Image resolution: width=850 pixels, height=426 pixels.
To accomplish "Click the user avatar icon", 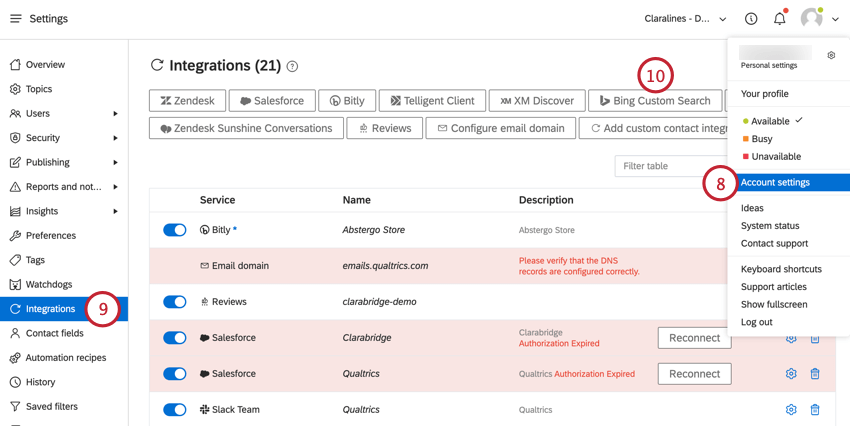I will point(812,19).
